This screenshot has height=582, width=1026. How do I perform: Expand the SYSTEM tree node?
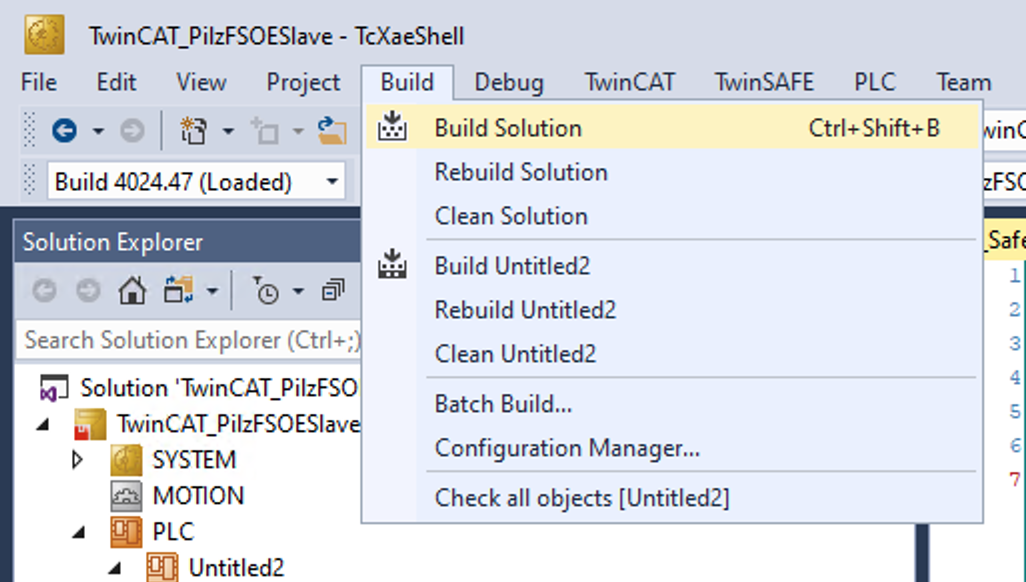coord(77,460)
